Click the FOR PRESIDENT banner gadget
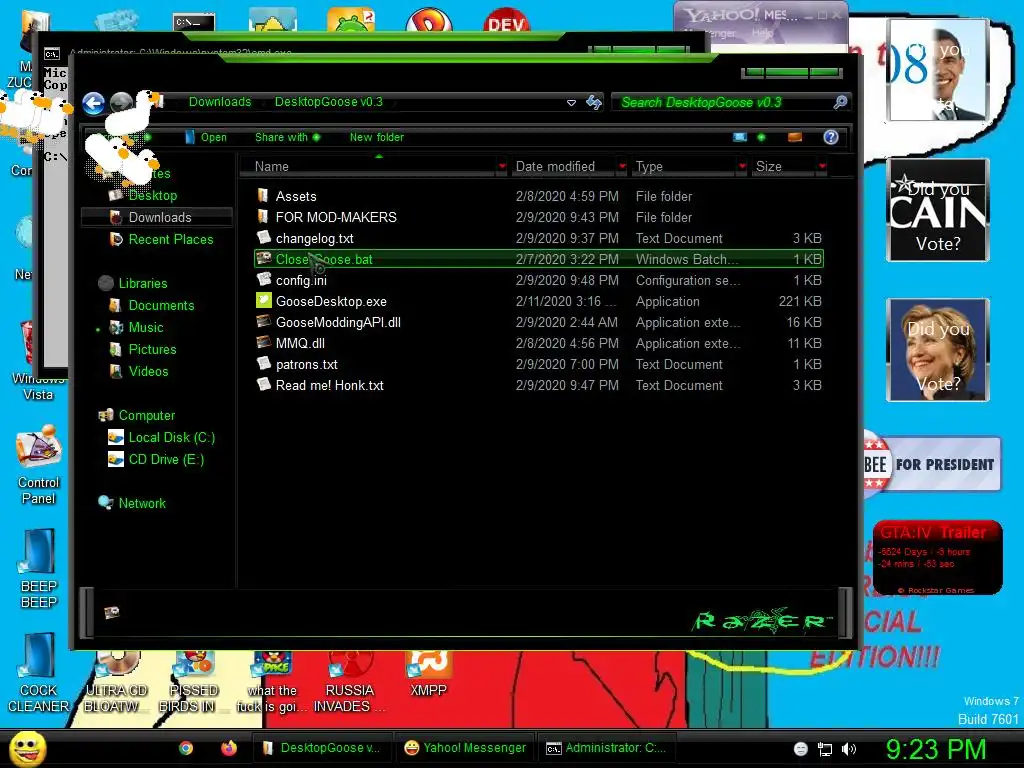 pos(932,464)
